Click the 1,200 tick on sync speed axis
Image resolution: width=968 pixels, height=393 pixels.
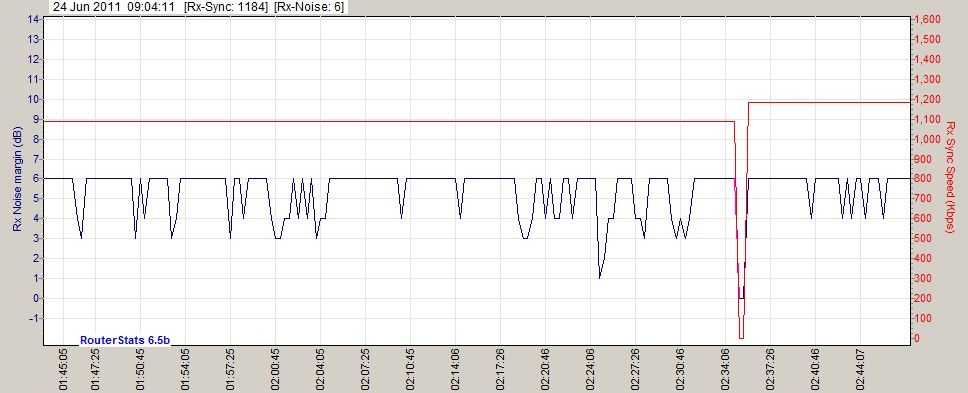(928, 99)
